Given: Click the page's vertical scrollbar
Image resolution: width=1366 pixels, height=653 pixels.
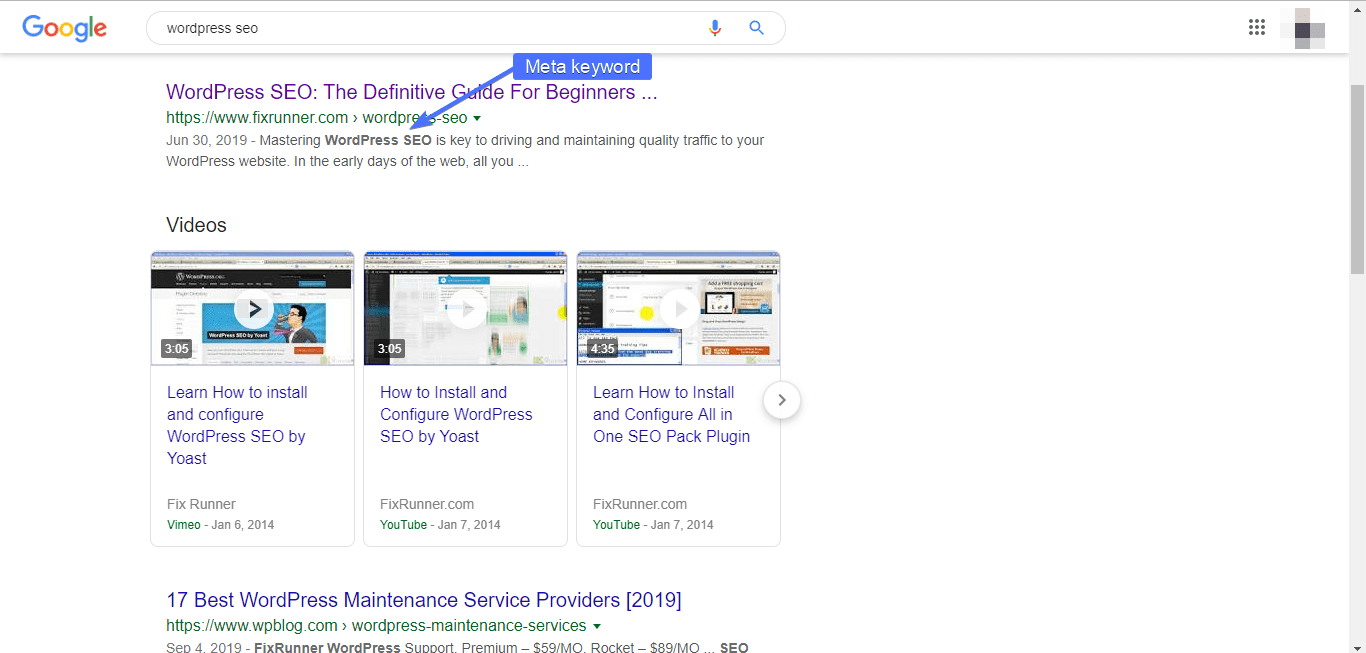Looking at the screenshot, I should pyautogui.click(x=1357, y=180).
